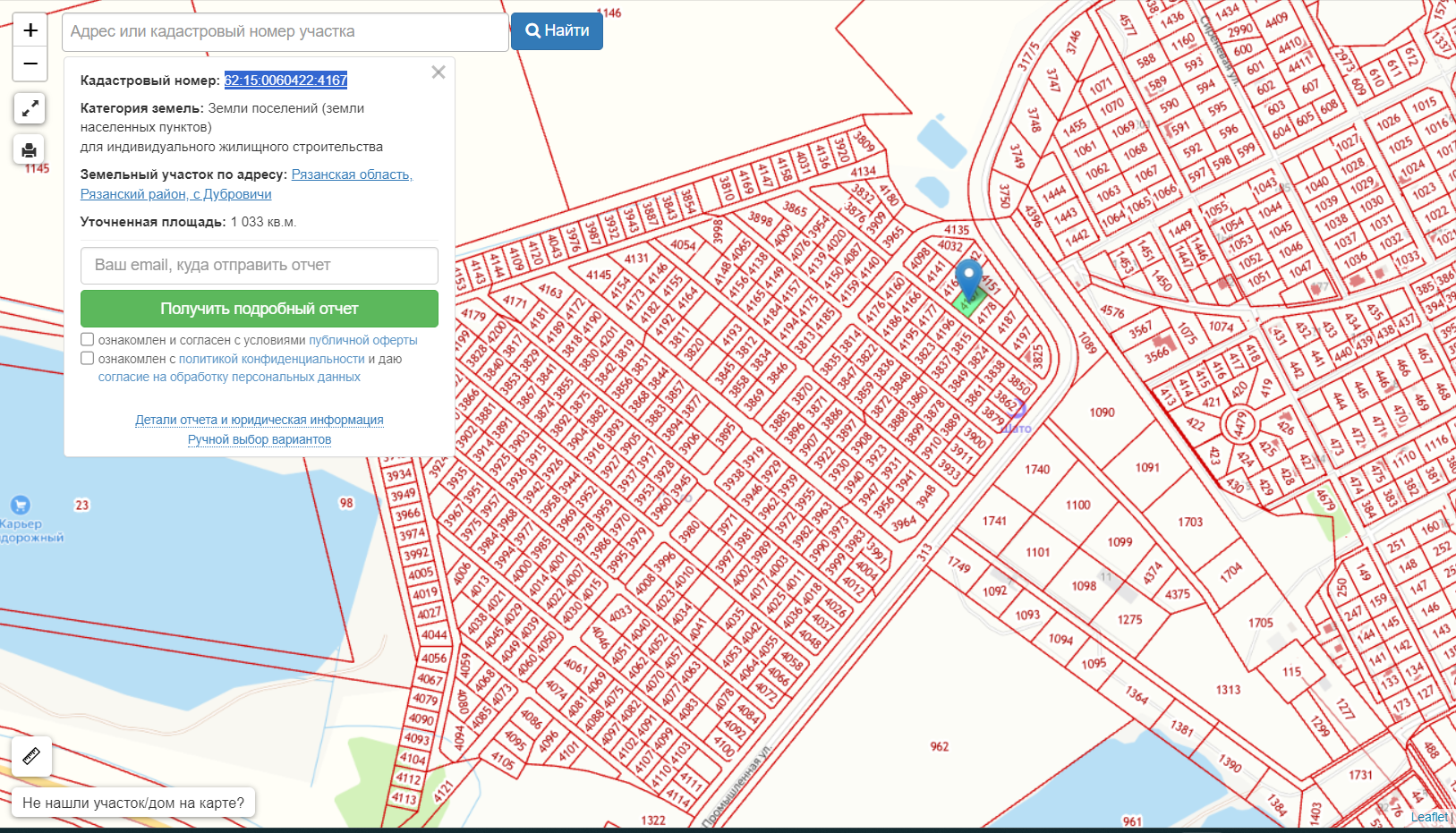
Task: Close the parcel info panel
Action: [x=439, y=72]
